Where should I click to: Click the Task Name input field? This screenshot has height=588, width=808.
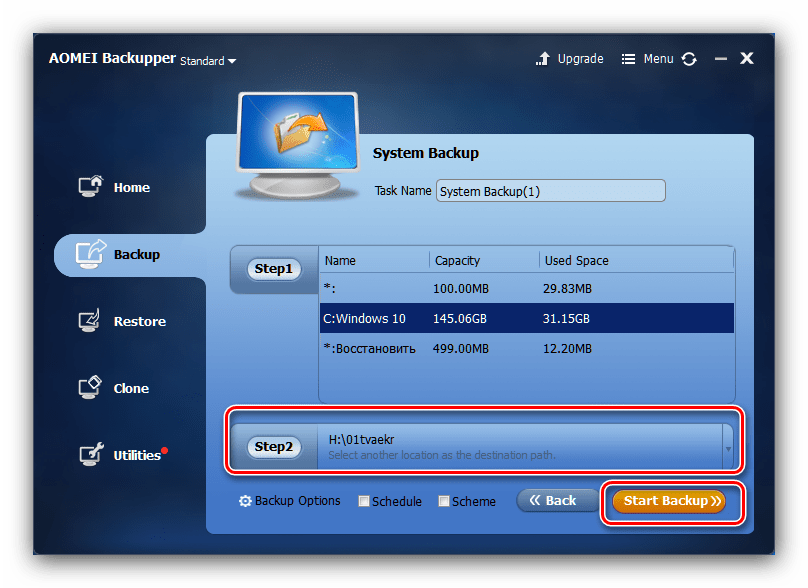(x=550, y=191)
